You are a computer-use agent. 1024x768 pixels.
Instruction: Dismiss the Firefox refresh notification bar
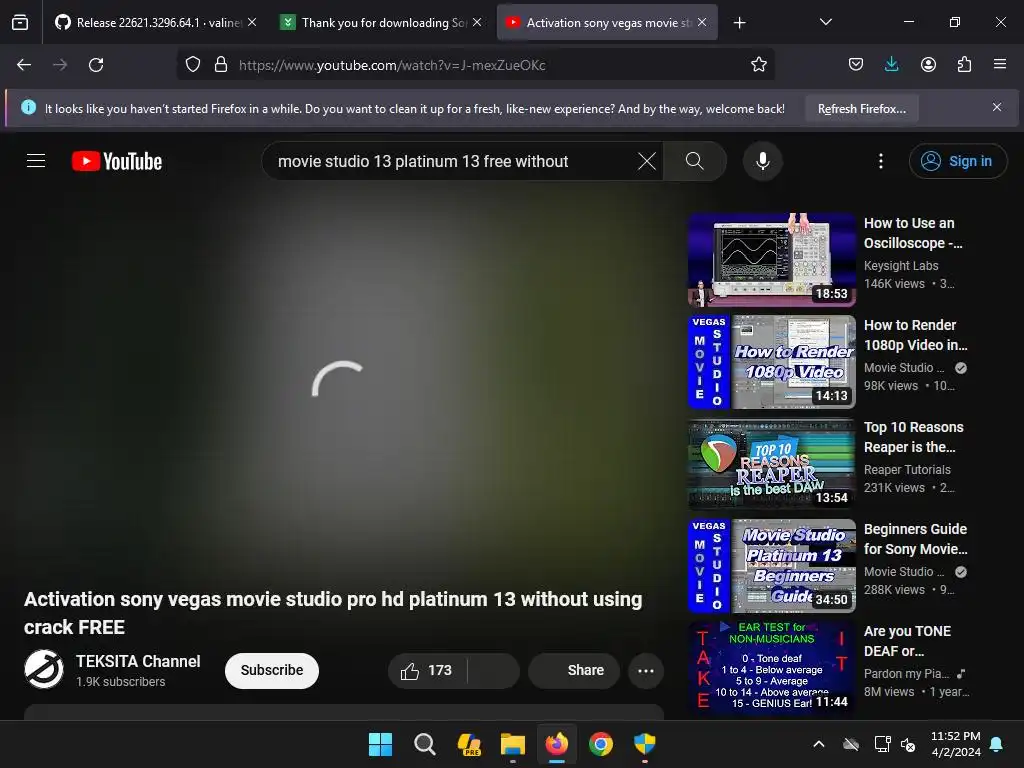(x=997, y=107)
